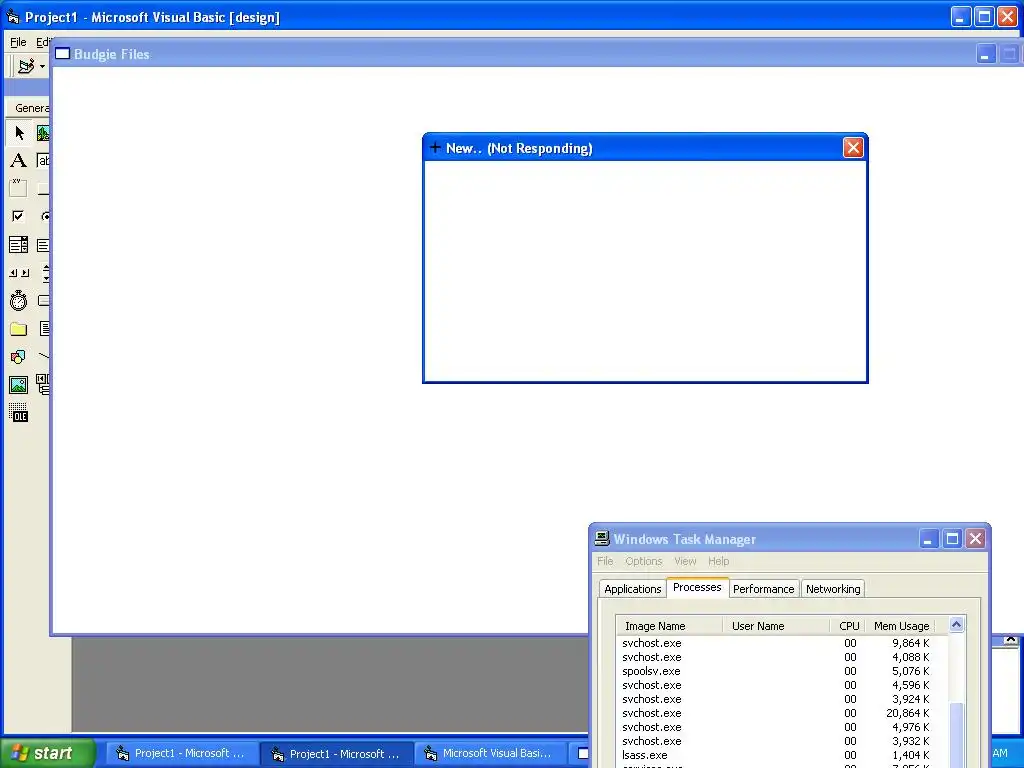Open Task Manager's File menu
This screenshot has width=1024, height=768.
(605, 561)
